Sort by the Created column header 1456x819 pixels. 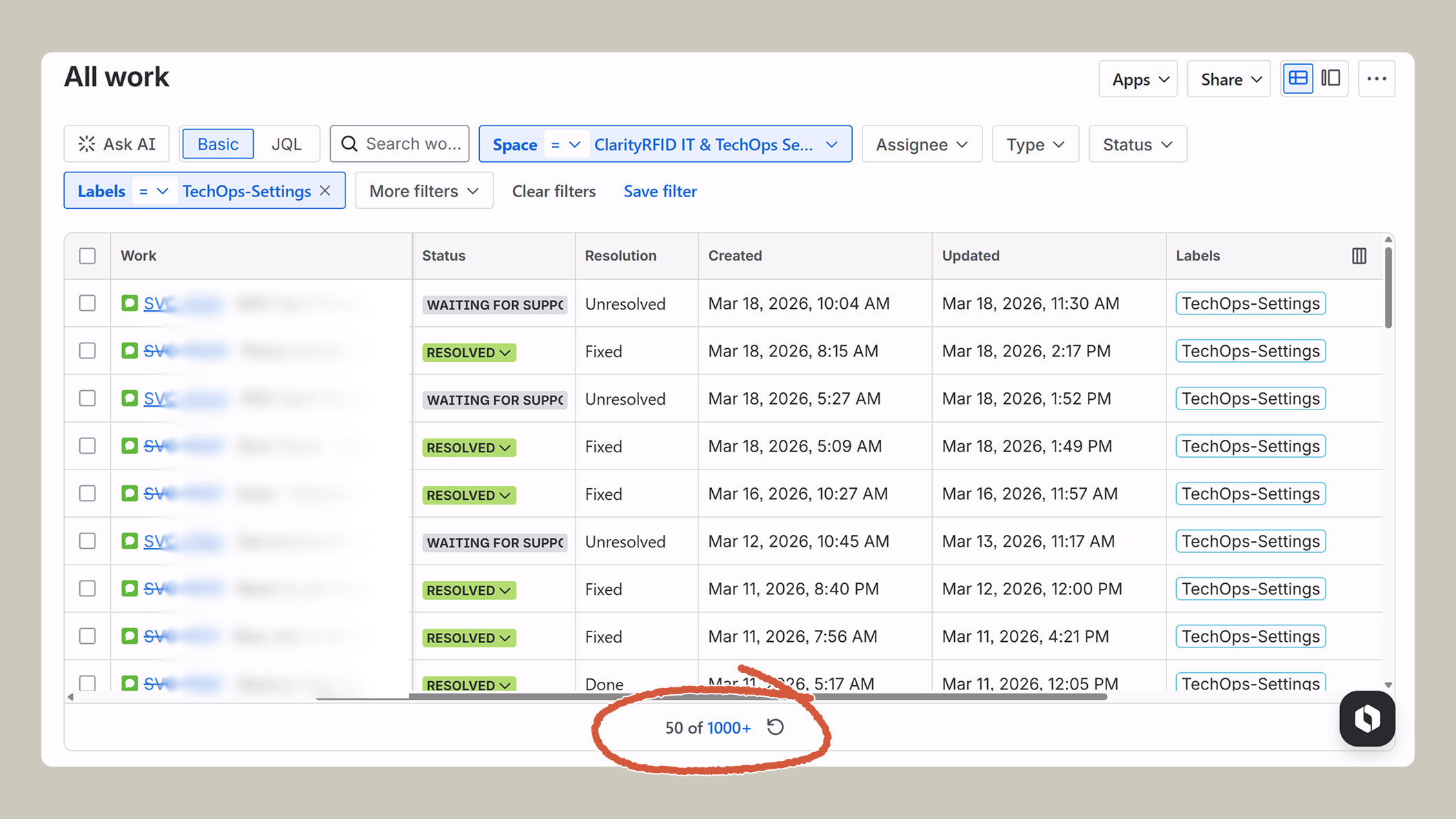pyautogui.click(x=735, y=256)
